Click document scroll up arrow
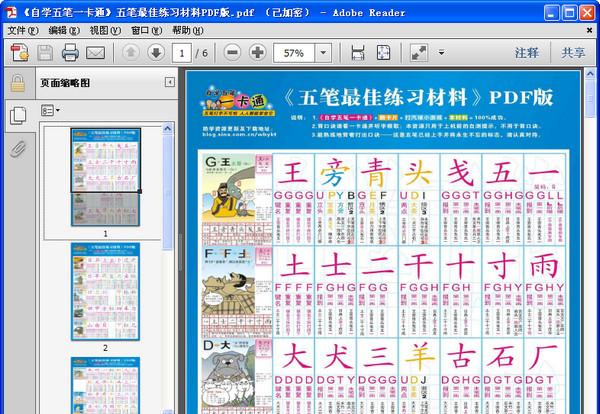The width and height of the screenshot is (600, 414). pyautogui.click(x=590, y=73)
